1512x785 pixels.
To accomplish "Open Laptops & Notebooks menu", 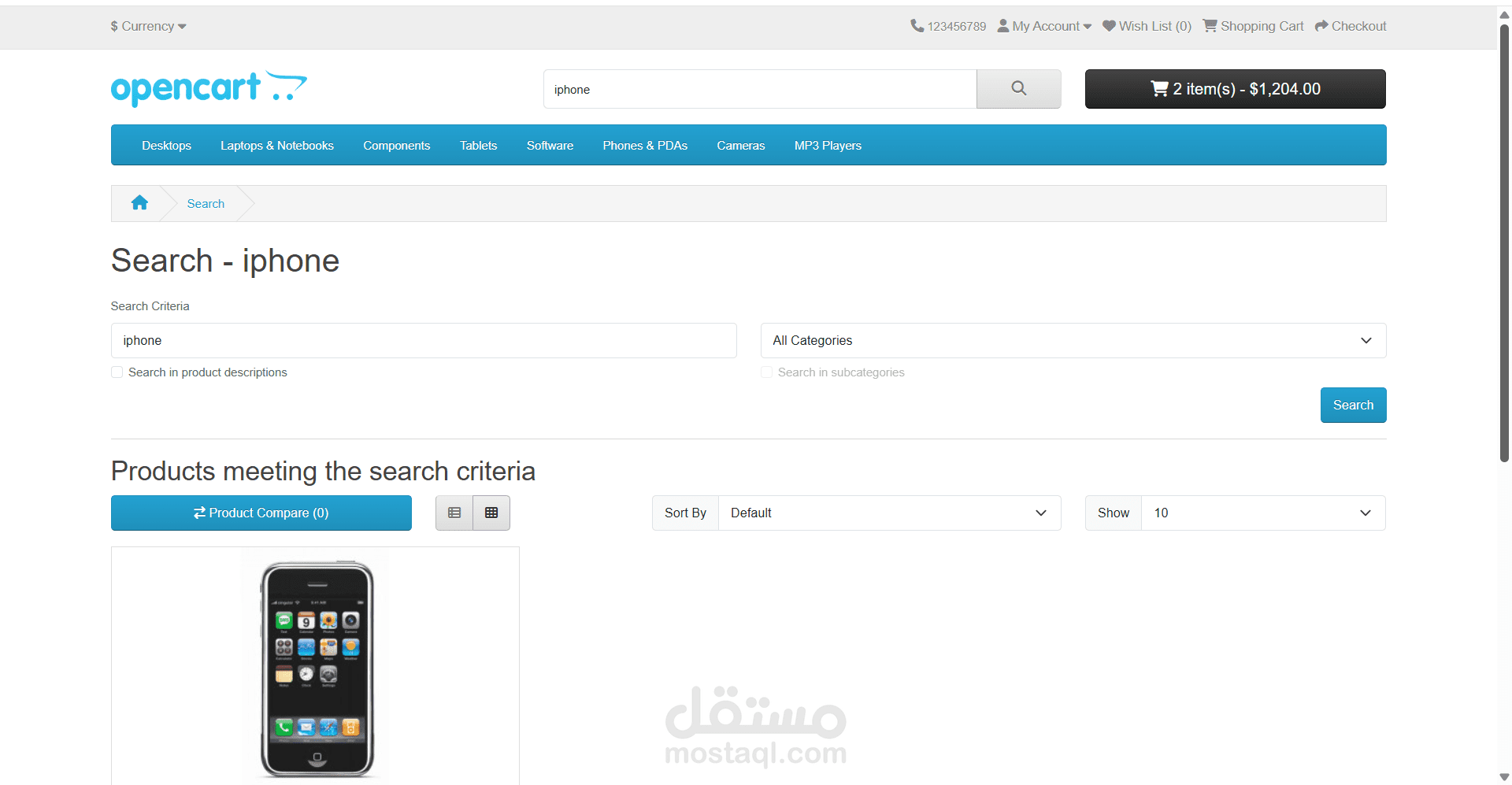I will 277,146.
